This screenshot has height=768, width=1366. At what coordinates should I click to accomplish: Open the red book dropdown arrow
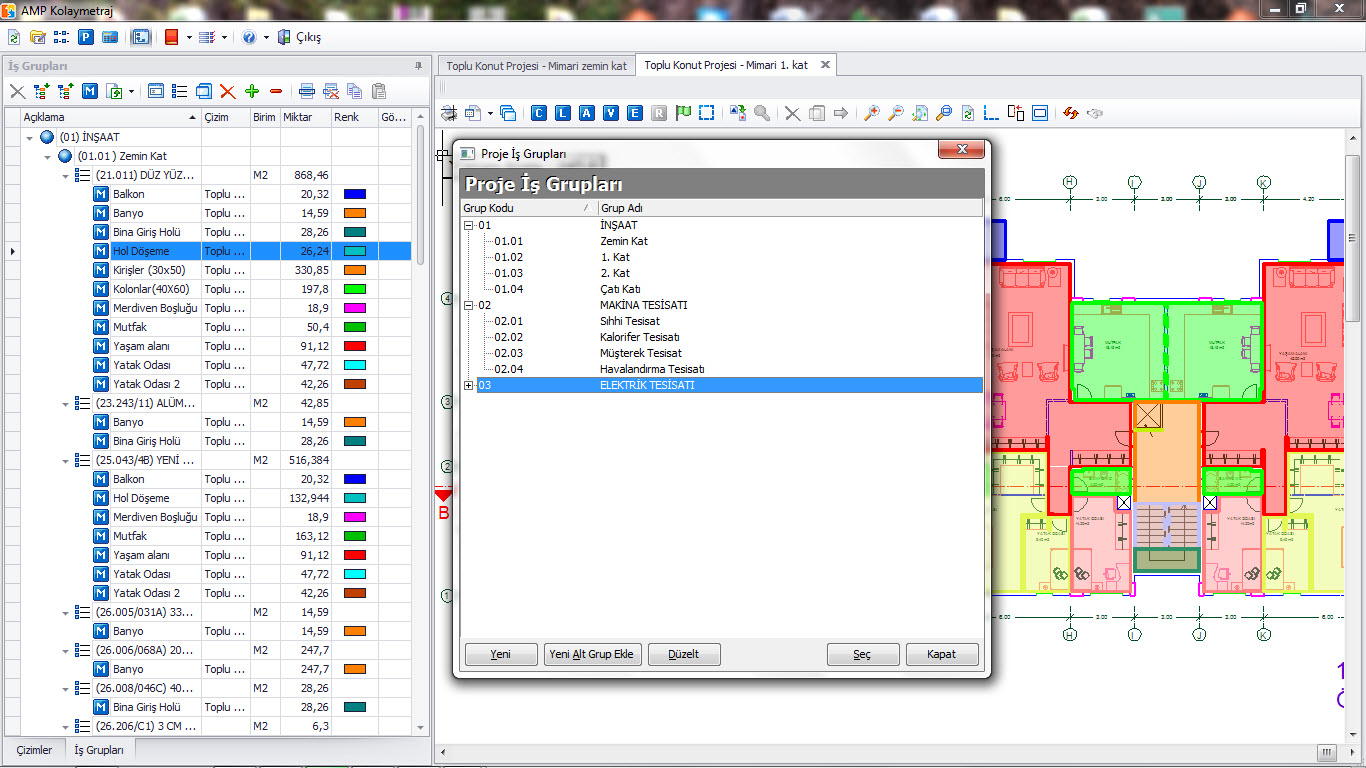pos(189,37)
